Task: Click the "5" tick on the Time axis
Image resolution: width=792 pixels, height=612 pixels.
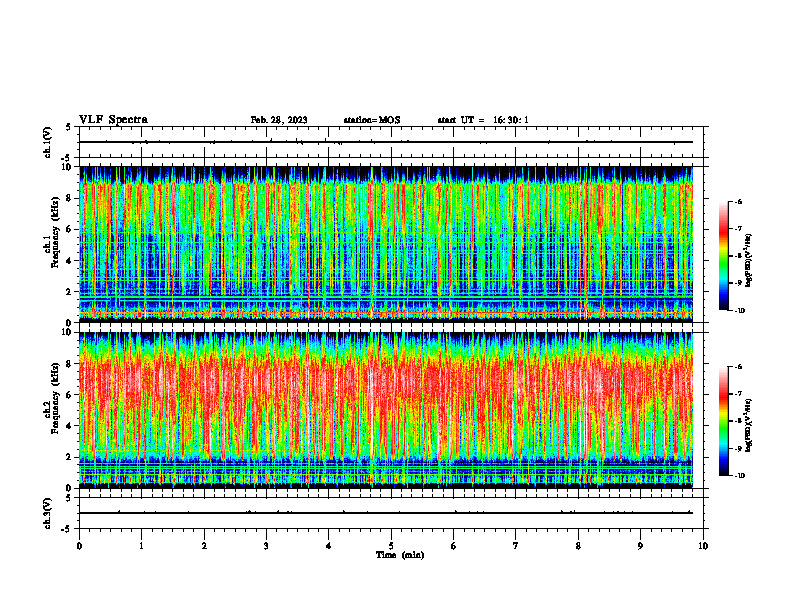Action: pos(391,546)
